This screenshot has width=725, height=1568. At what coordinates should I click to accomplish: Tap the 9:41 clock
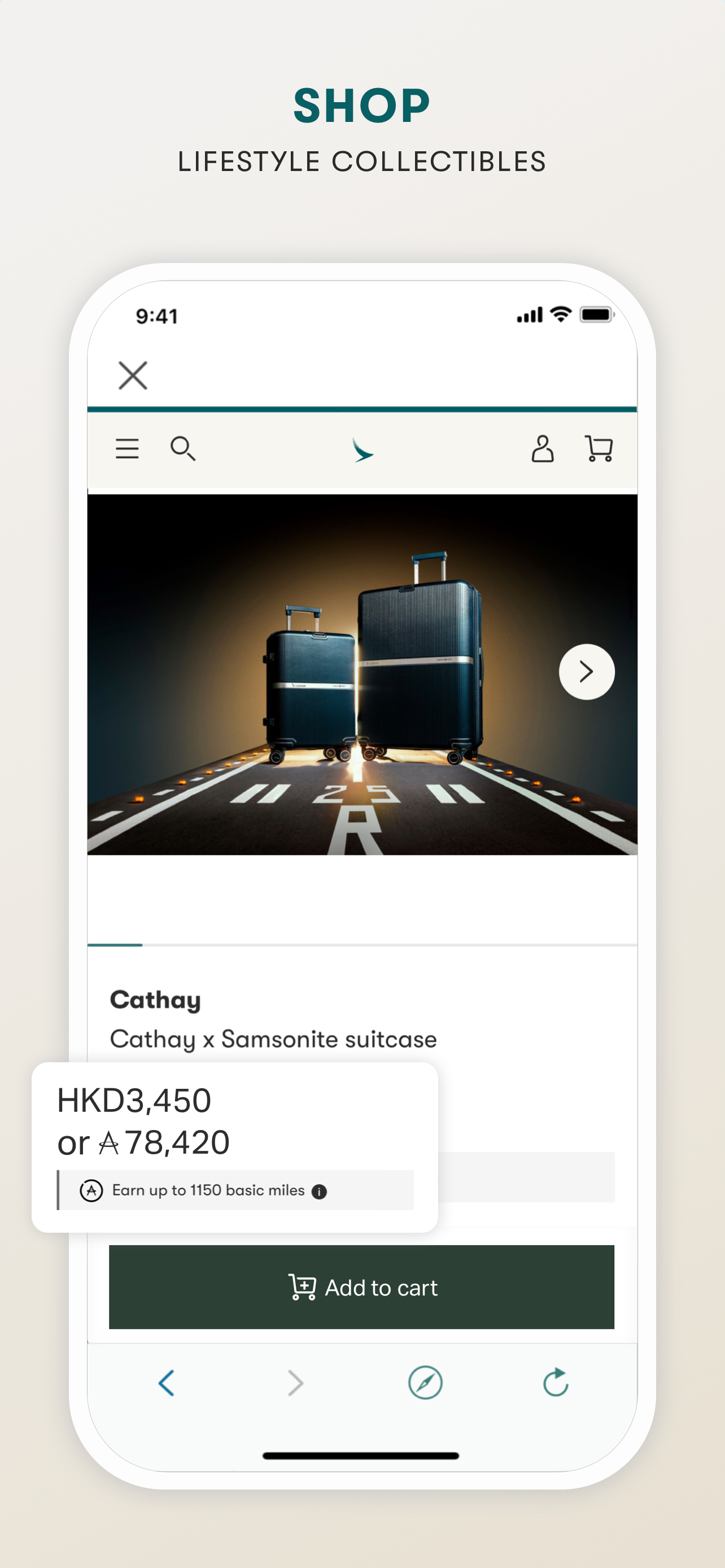[157, 316]
